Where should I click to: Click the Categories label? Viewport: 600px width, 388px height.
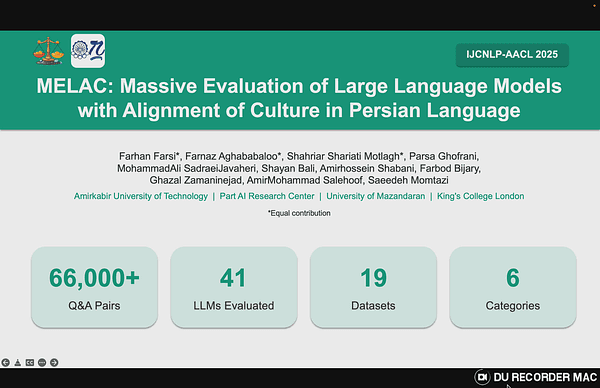pos(513,306)
